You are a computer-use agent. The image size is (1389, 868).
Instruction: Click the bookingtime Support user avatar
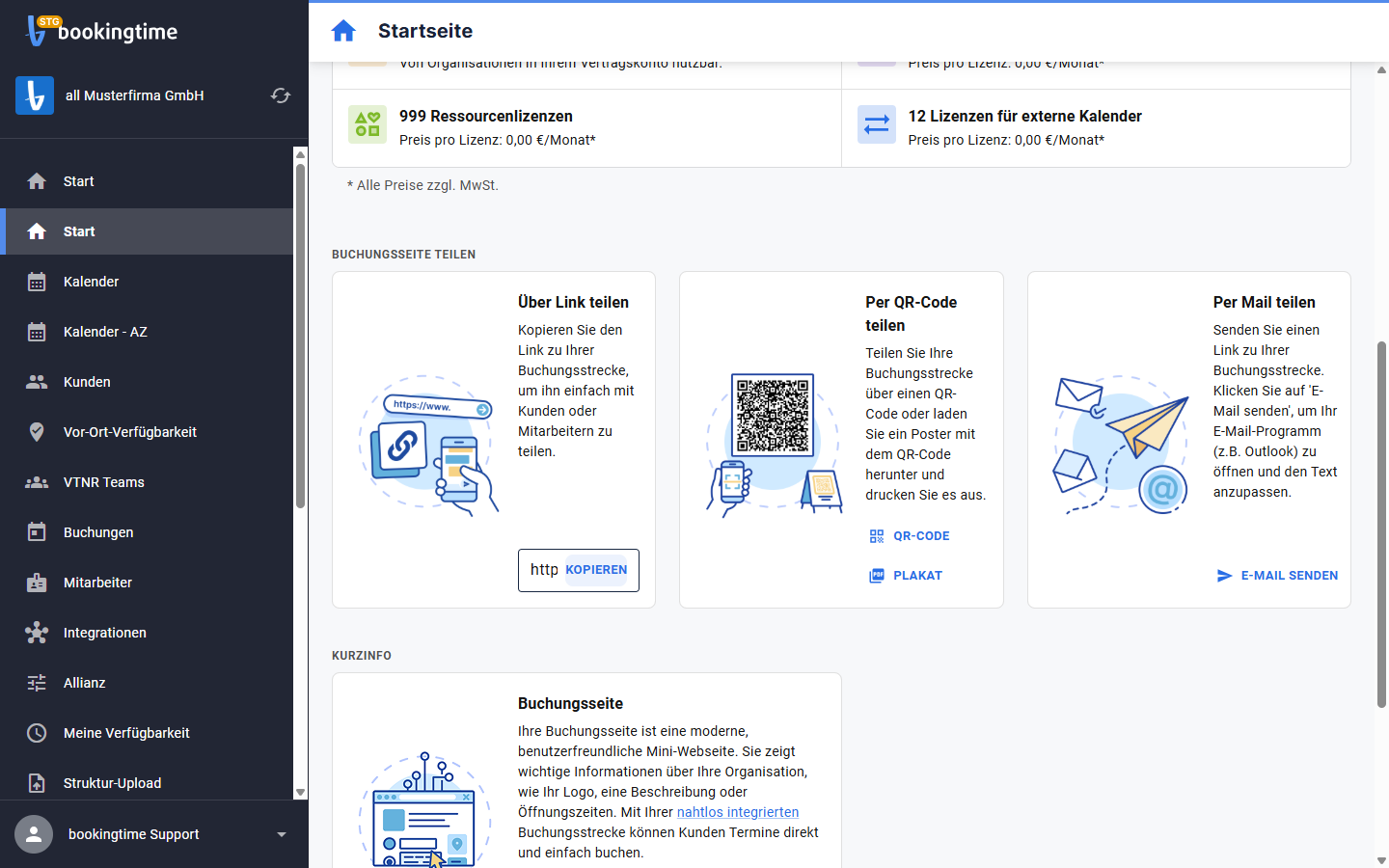coord(34,834)
